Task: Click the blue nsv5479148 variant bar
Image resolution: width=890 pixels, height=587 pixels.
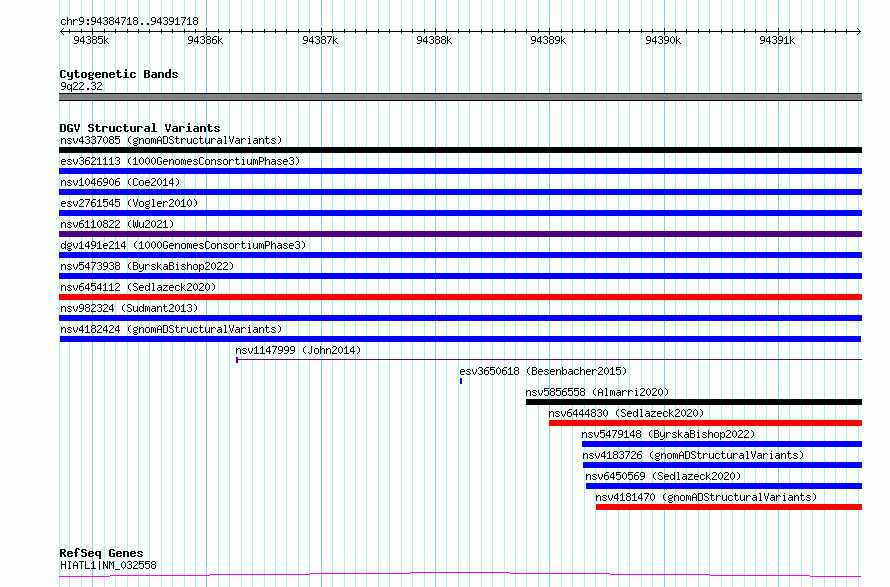Action: click(722, 445)
